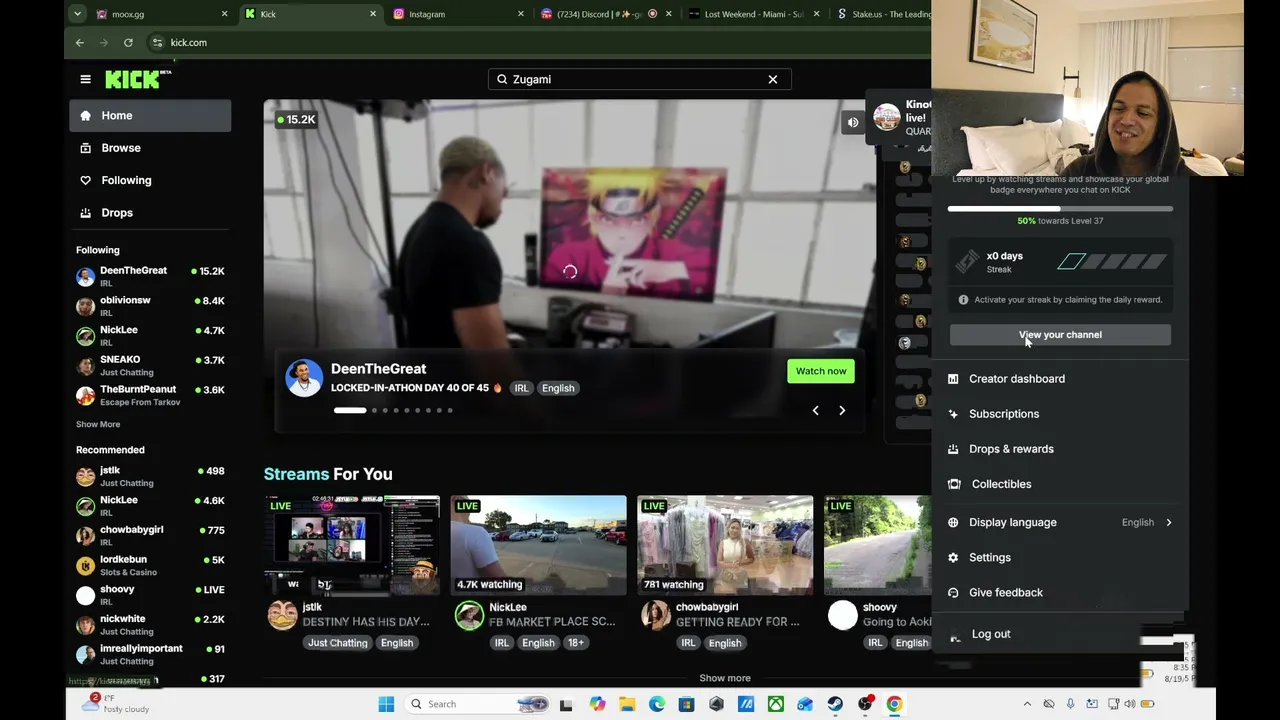Expand Display language submenu
The image size is (1280, 720).
(1060, 522)
